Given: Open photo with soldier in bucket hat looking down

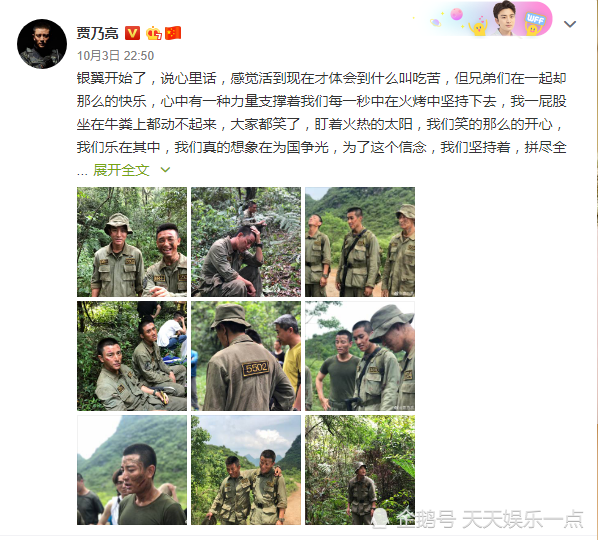Looking at the screenshot, I should (360, 356).
